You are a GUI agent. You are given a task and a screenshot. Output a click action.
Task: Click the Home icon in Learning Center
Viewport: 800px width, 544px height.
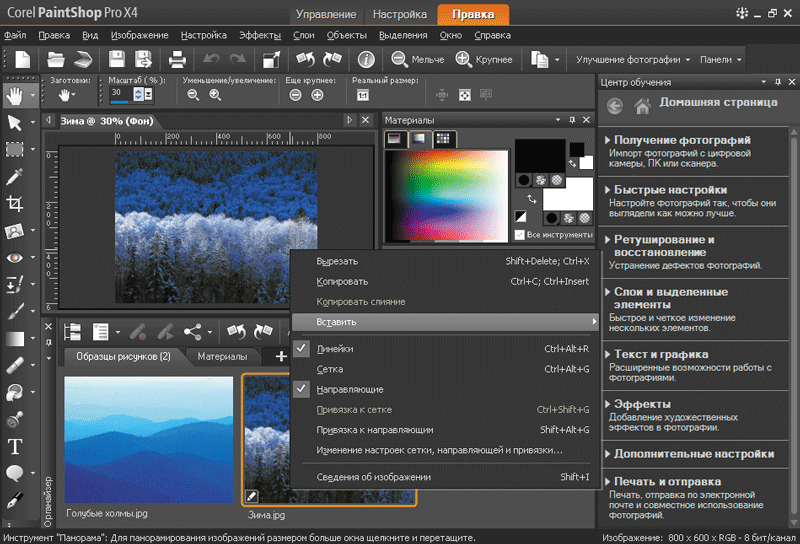click(x=641, y=103)
